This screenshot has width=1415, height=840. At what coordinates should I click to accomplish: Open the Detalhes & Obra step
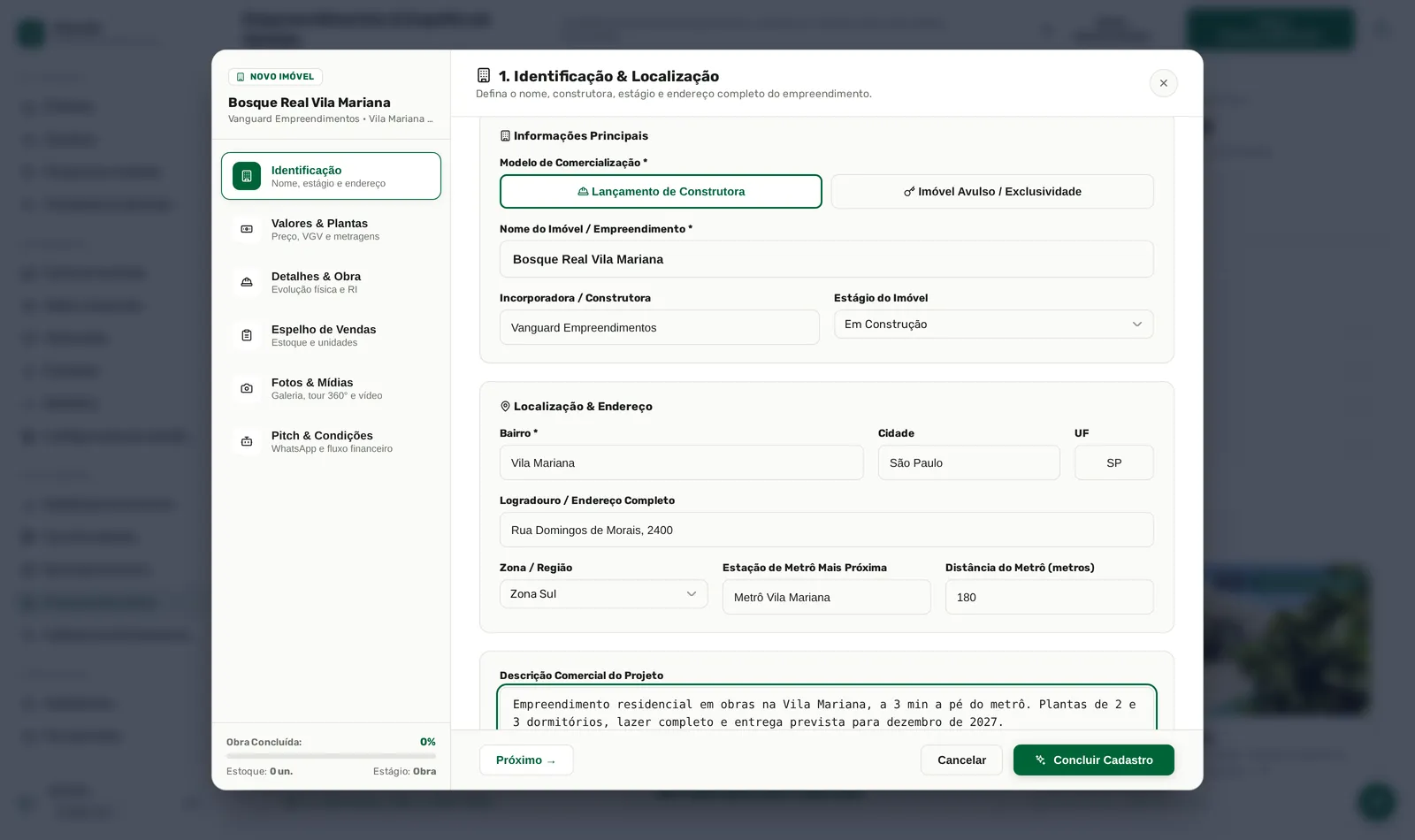[331, 282]
